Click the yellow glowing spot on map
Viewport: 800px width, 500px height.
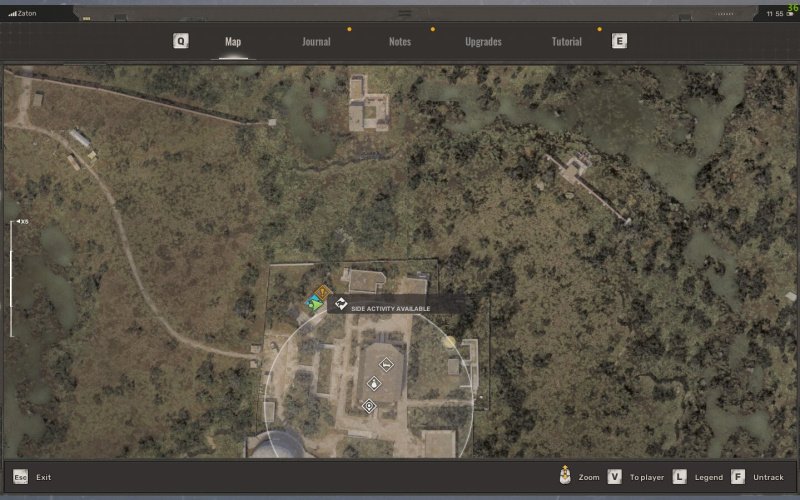tap(449, 341)
